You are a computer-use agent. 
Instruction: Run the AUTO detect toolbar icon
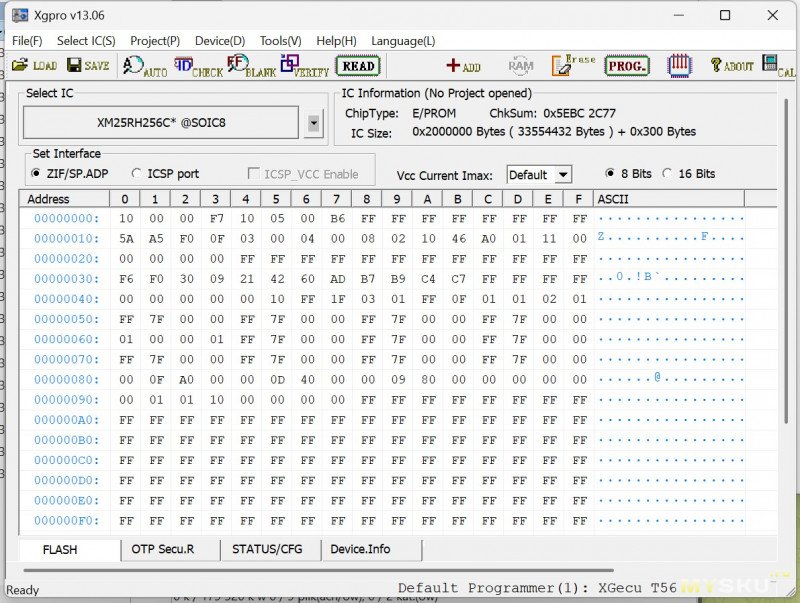pyautogui.click(x=145, y=67)
